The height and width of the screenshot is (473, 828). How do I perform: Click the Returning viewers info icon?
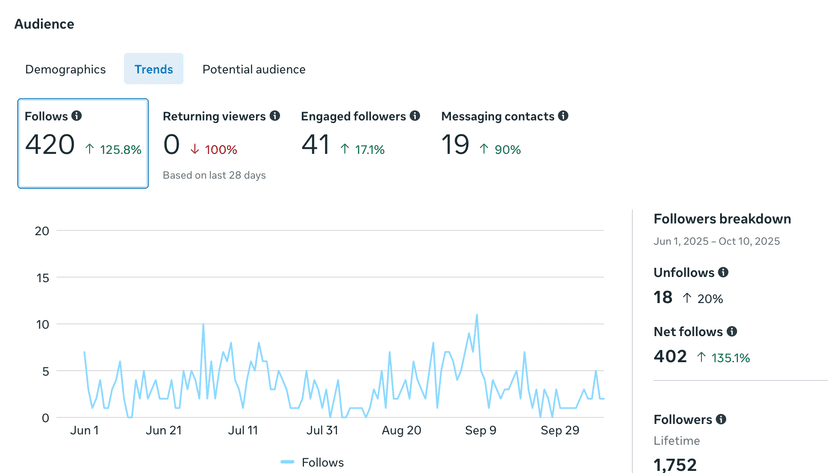click(275, 116)
